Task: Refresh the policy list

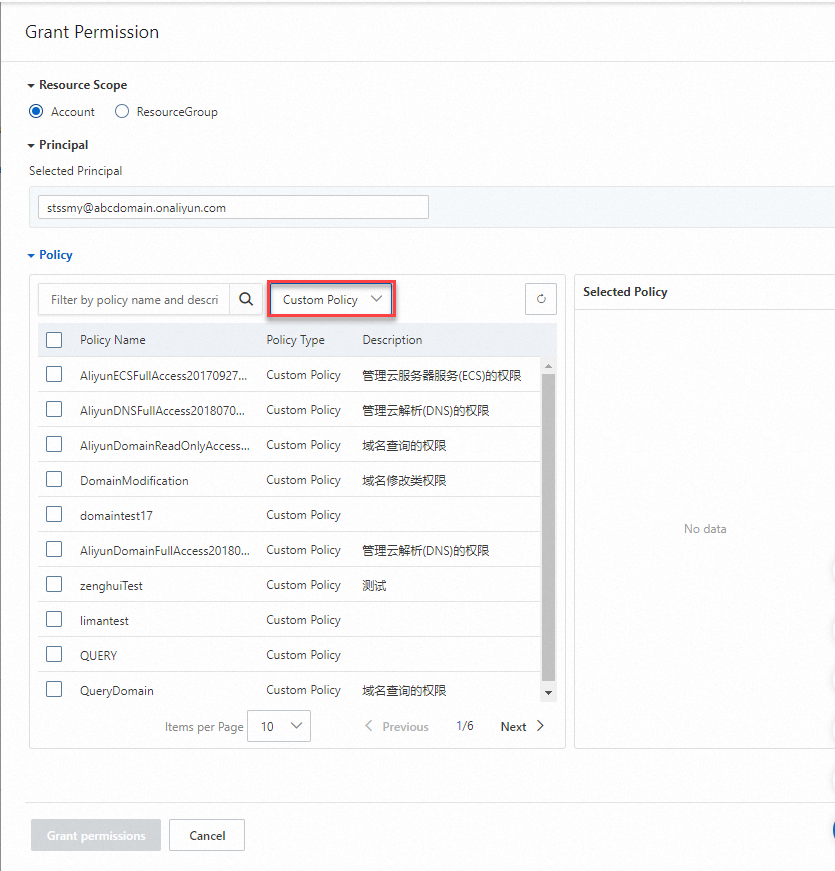Action: click(x=541, y=299)
